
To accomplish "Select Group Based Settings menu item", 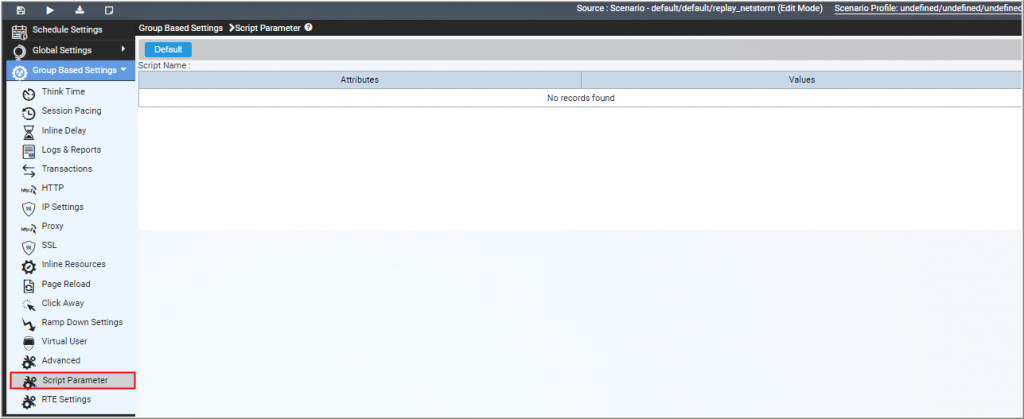I will click(71, 70).
